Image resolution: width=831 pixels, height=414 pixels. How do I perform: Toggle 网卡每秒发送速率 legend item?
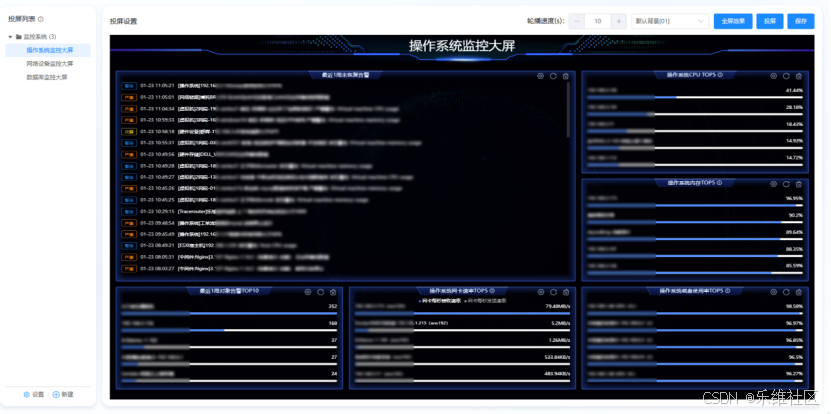click(485, 301)
